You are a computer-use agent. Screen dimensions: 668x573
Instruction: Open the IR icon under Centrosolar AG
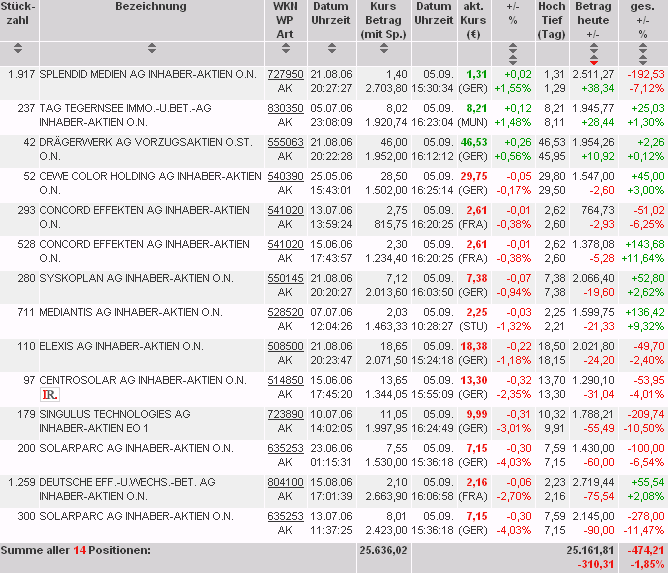50,395
